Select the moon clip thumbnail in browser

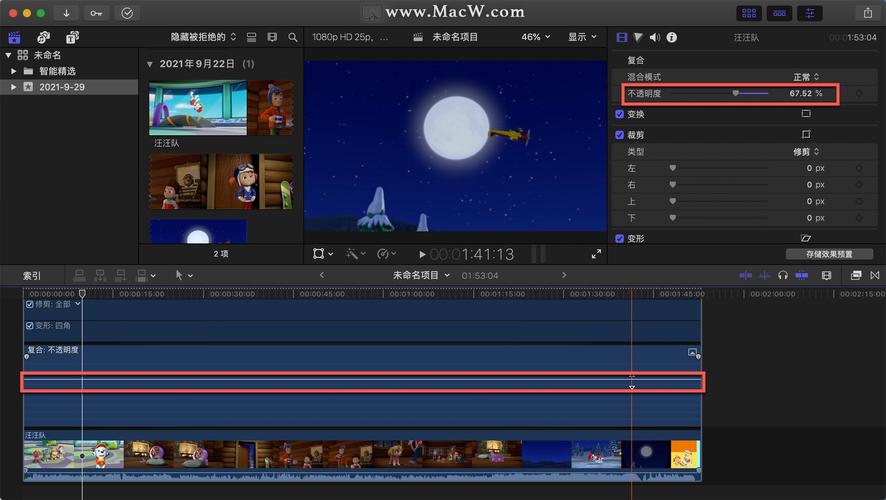pyautogui.click(x=198, y=232)
